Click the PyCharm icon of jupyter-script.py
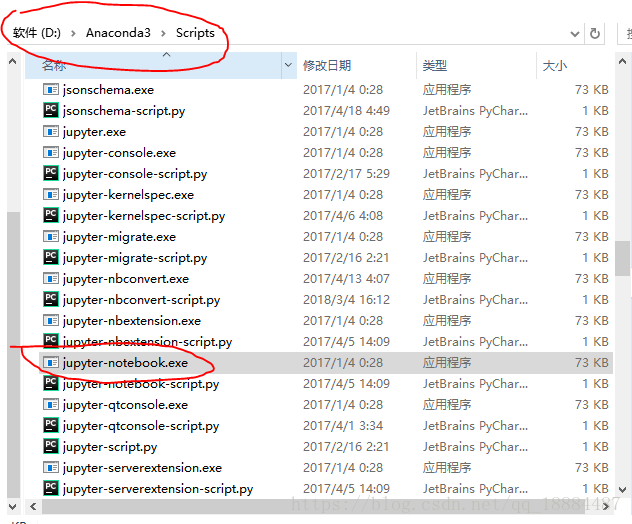632x524 pixels. 51,446
